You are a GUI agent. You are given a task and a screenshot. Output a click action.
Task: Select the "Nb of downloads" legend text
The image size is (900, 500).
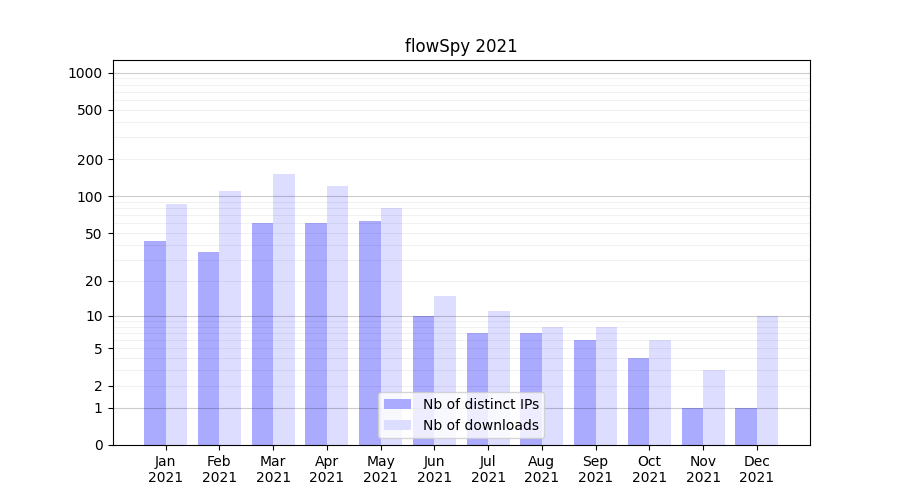480,425
